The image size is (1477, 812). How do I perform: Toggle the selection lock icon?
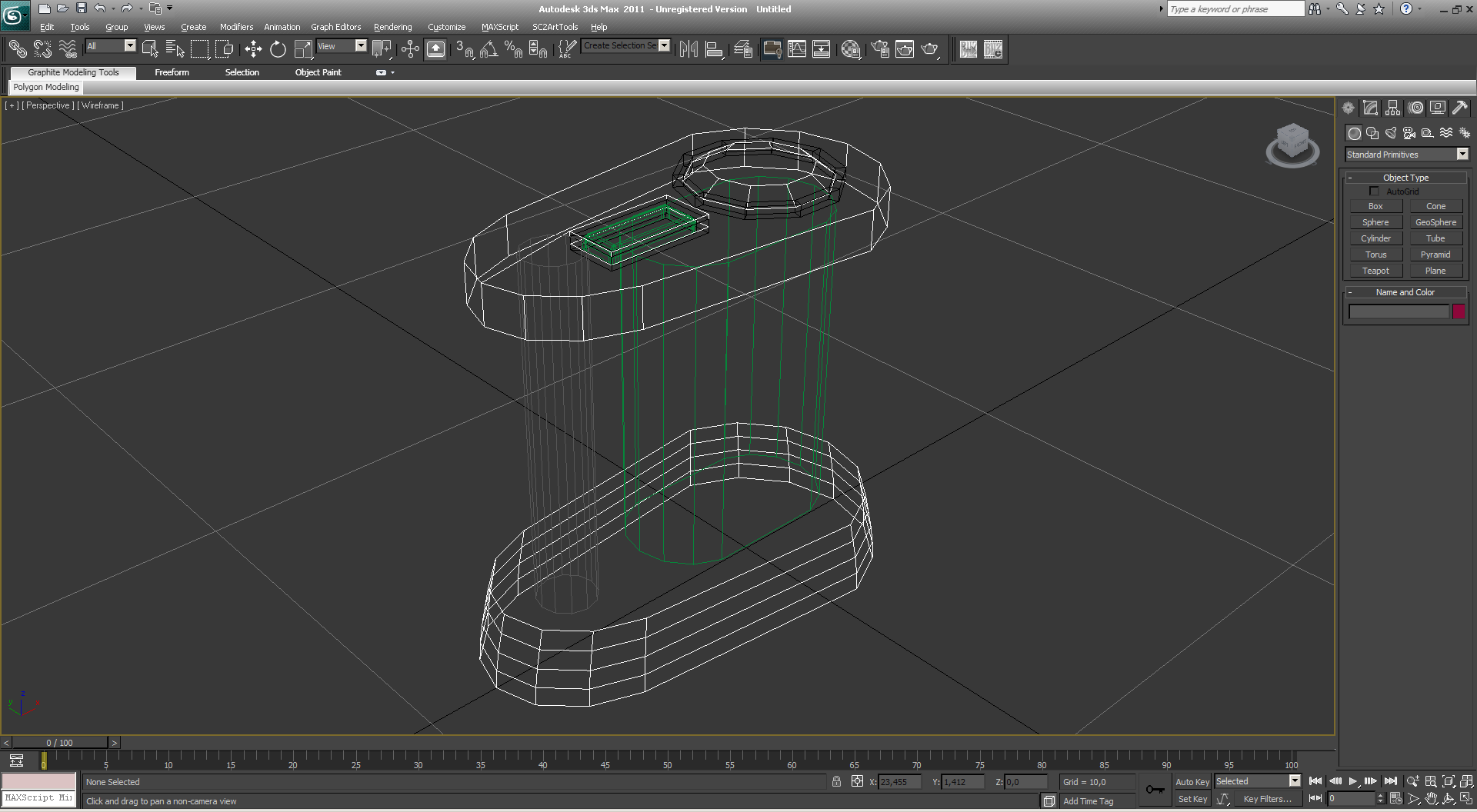tap(836, 782)
